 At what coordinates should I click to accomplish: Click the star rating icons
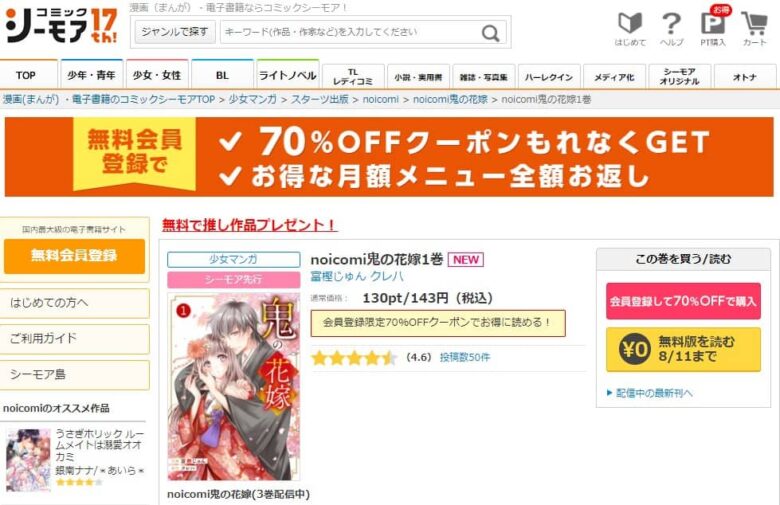pos(354,358)
